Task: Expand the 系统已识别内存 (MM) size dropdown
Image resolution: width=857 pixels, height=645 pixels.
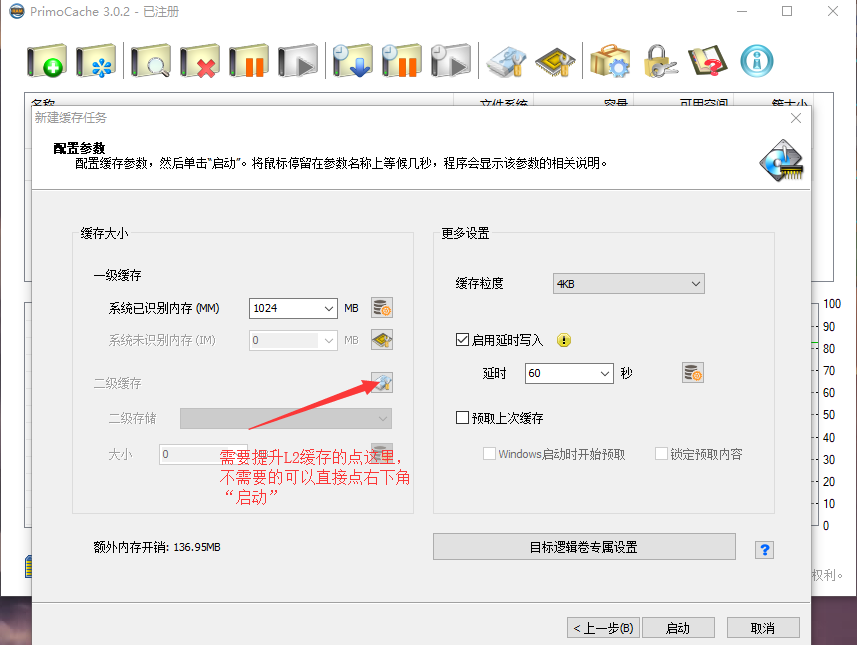Action: pyautogui.click(x=328, y=308)
